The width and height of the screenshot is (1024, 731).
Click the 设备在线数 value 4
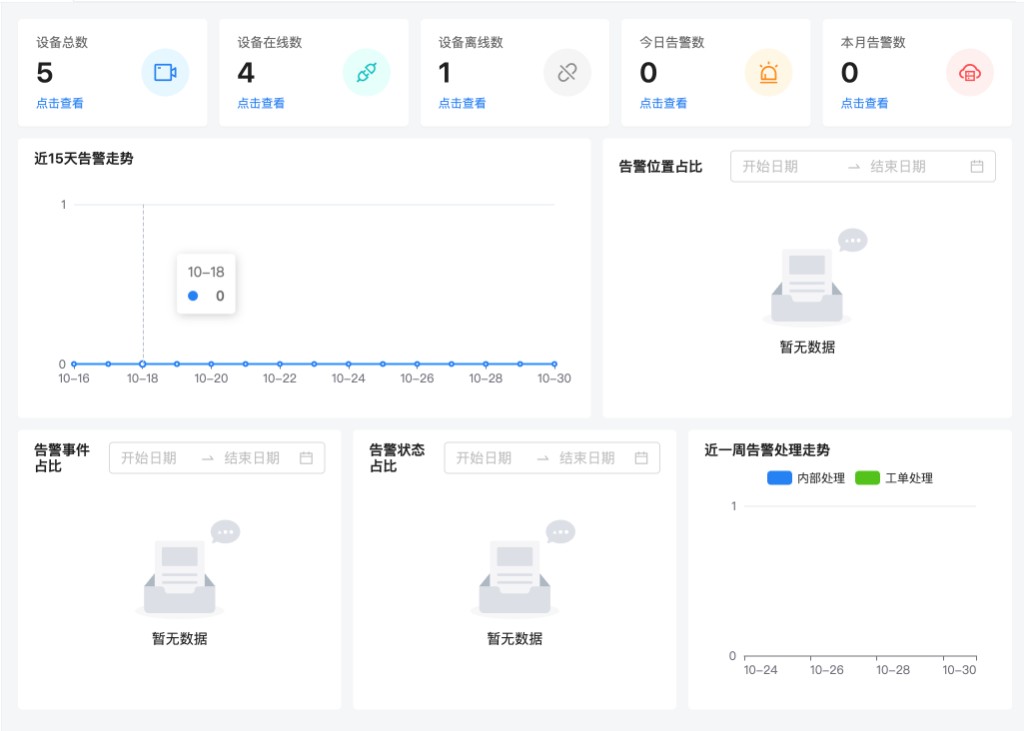click(x=246, y=73)
